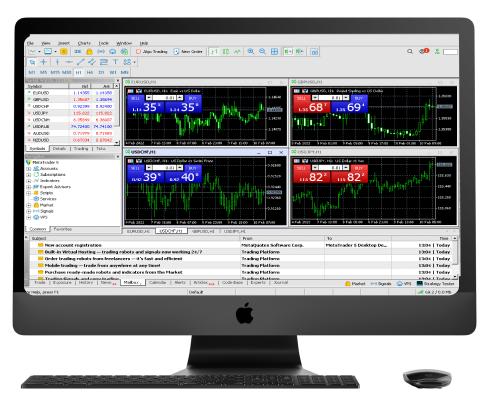Open the Charts menu
Screen dimensions: 499x400
point(84,43)
